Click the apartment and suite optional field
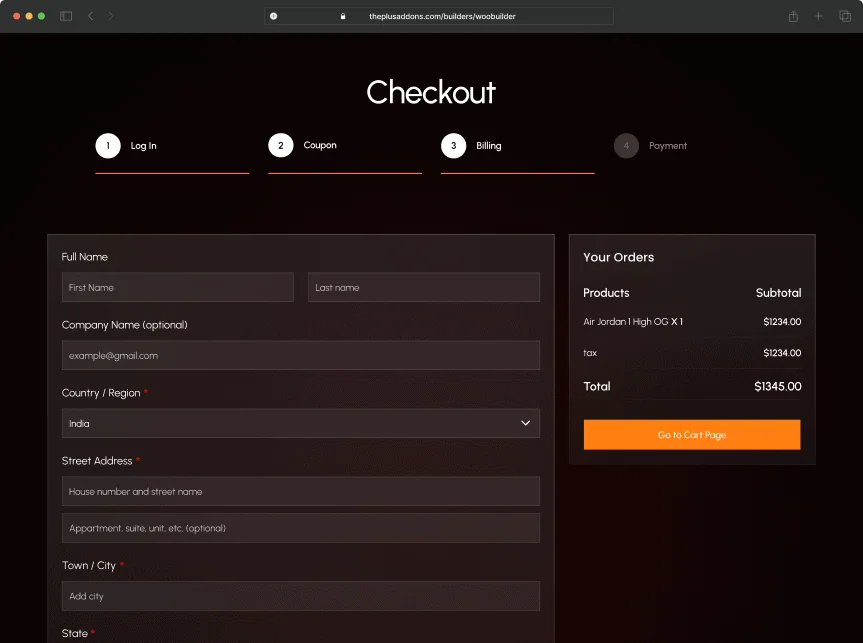Screen dimensions: 863x643 [300, 528]
